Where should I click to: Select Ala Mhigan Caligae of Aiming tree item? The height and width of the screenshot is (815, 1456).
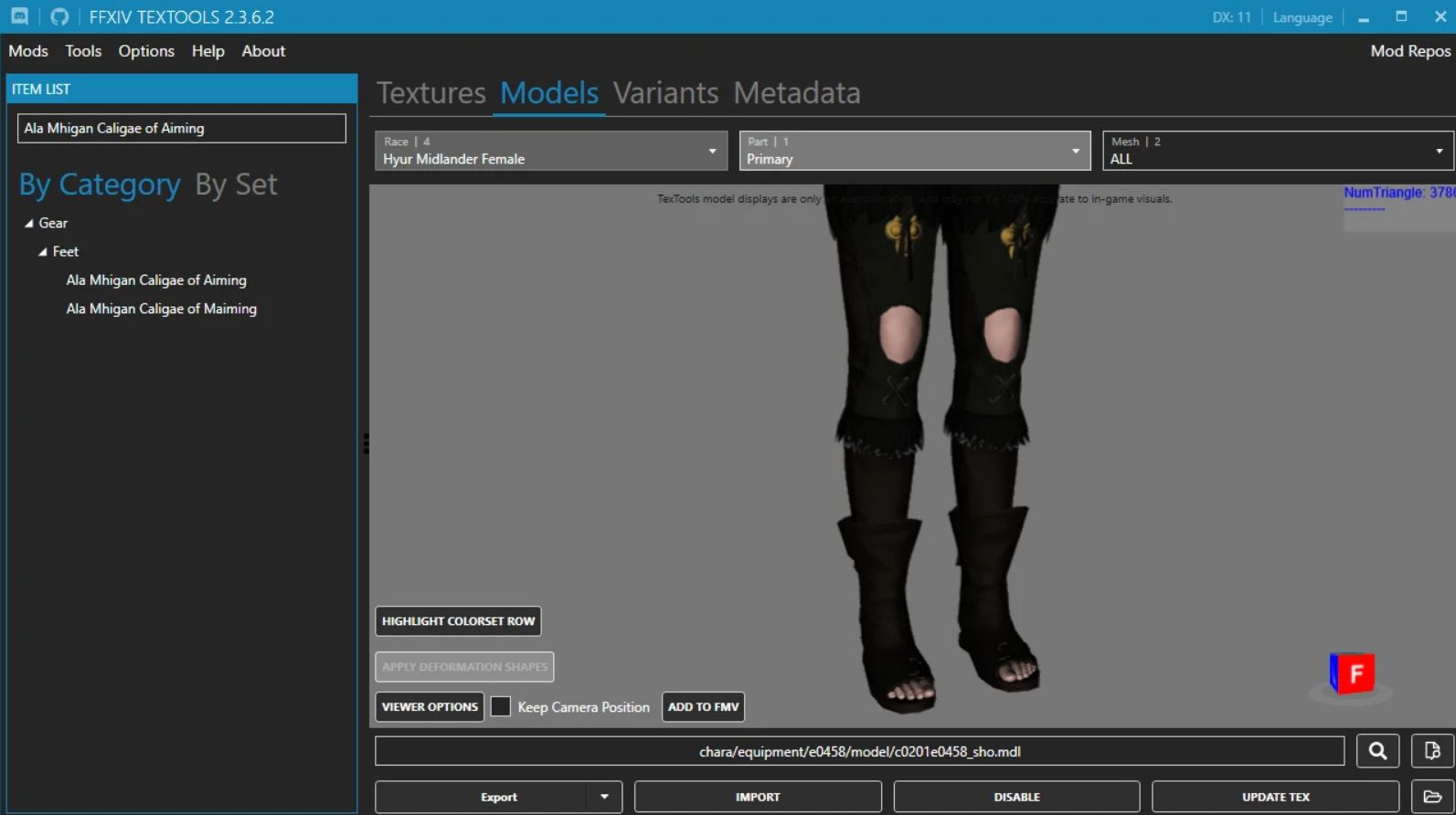[x=156, y=280]
